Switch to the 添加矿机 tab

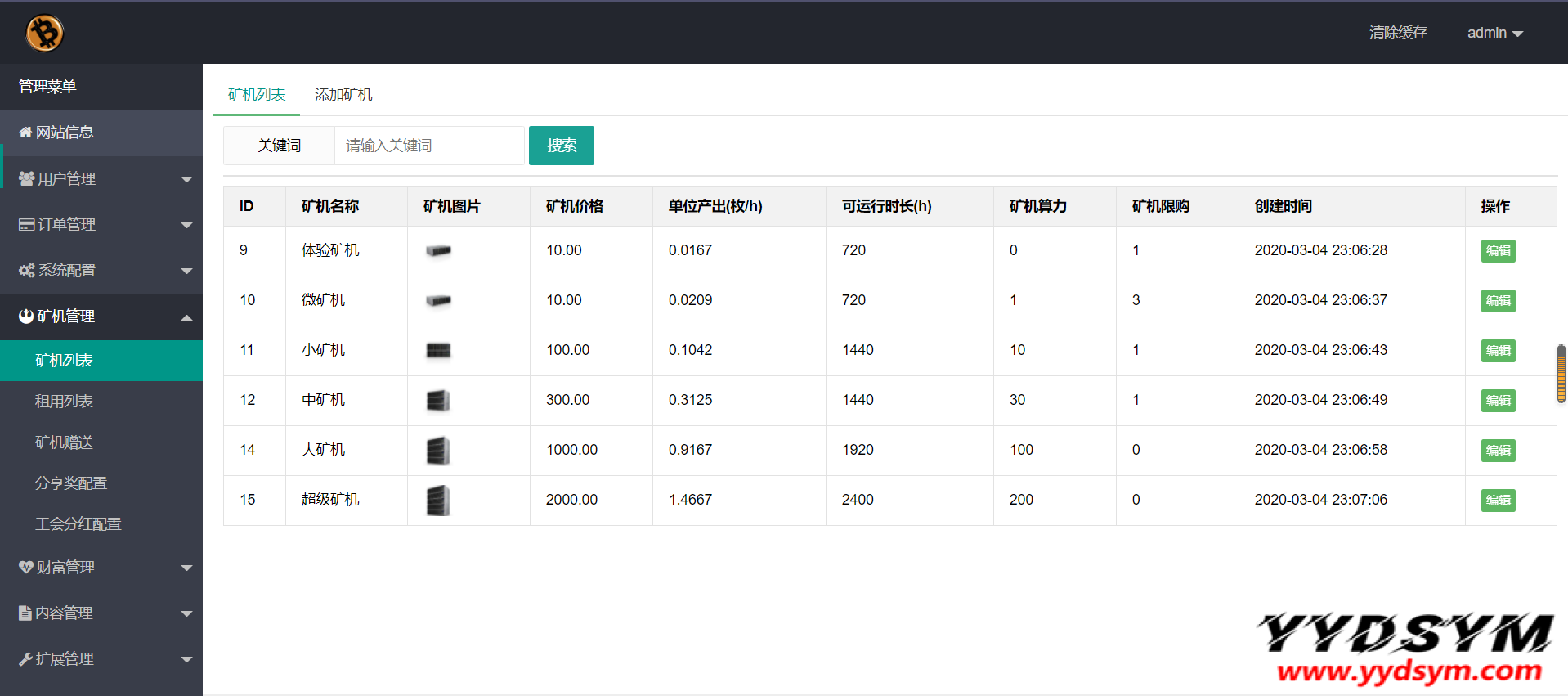pyautogui.click(x=343, y=95)
